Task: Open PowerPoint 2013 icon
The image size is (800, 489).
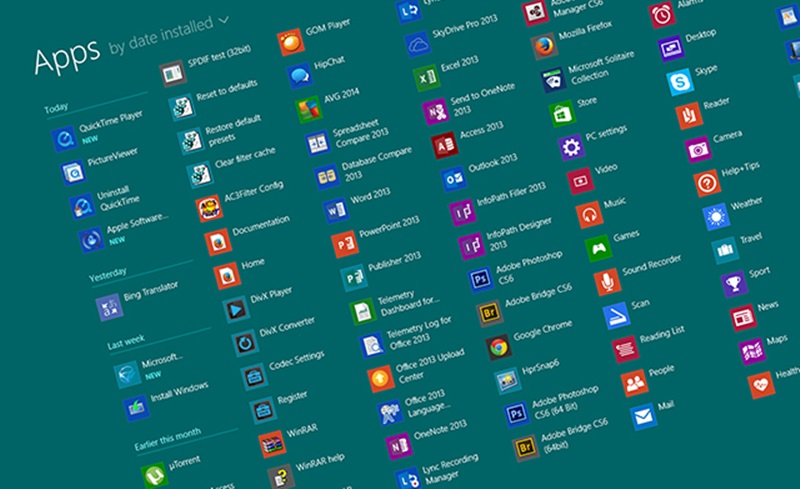Action: [345, 244]
